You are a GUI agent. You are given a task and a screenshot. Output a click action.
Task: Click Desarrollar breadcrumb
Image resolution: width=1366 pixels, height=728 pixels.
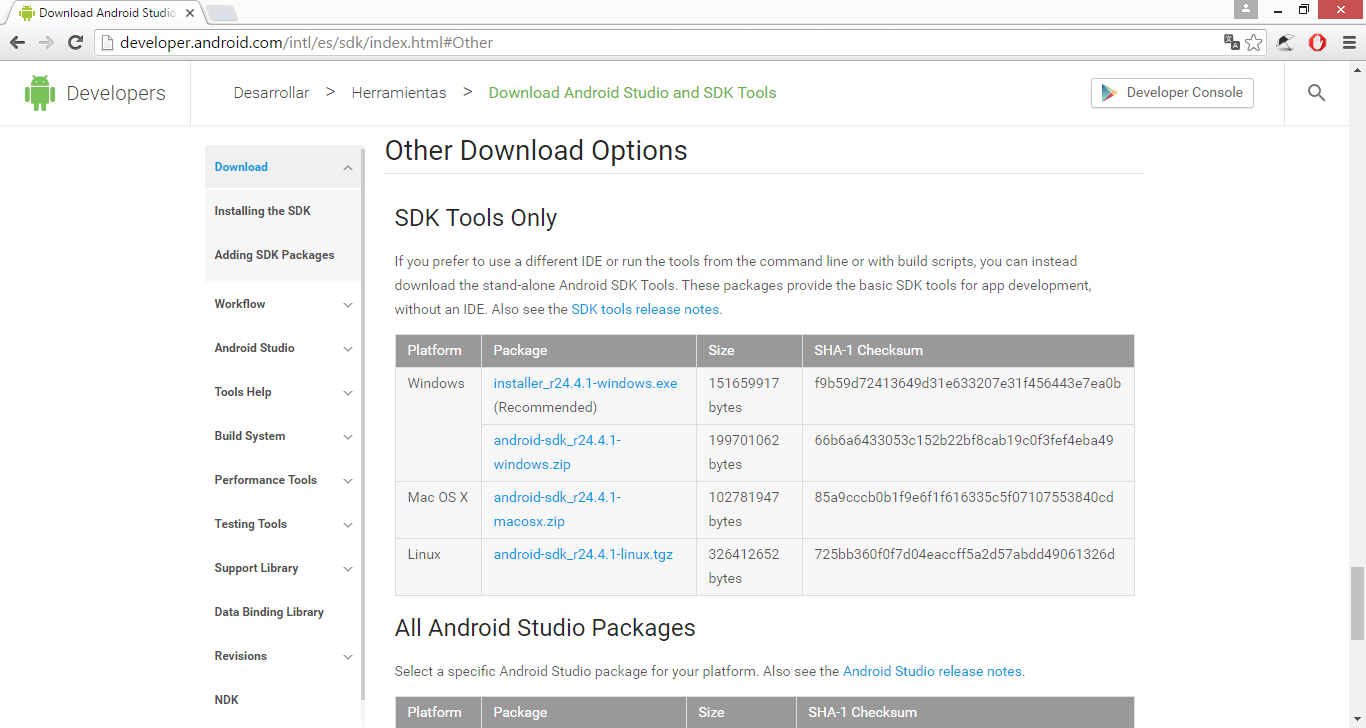(x=271, y=93)
